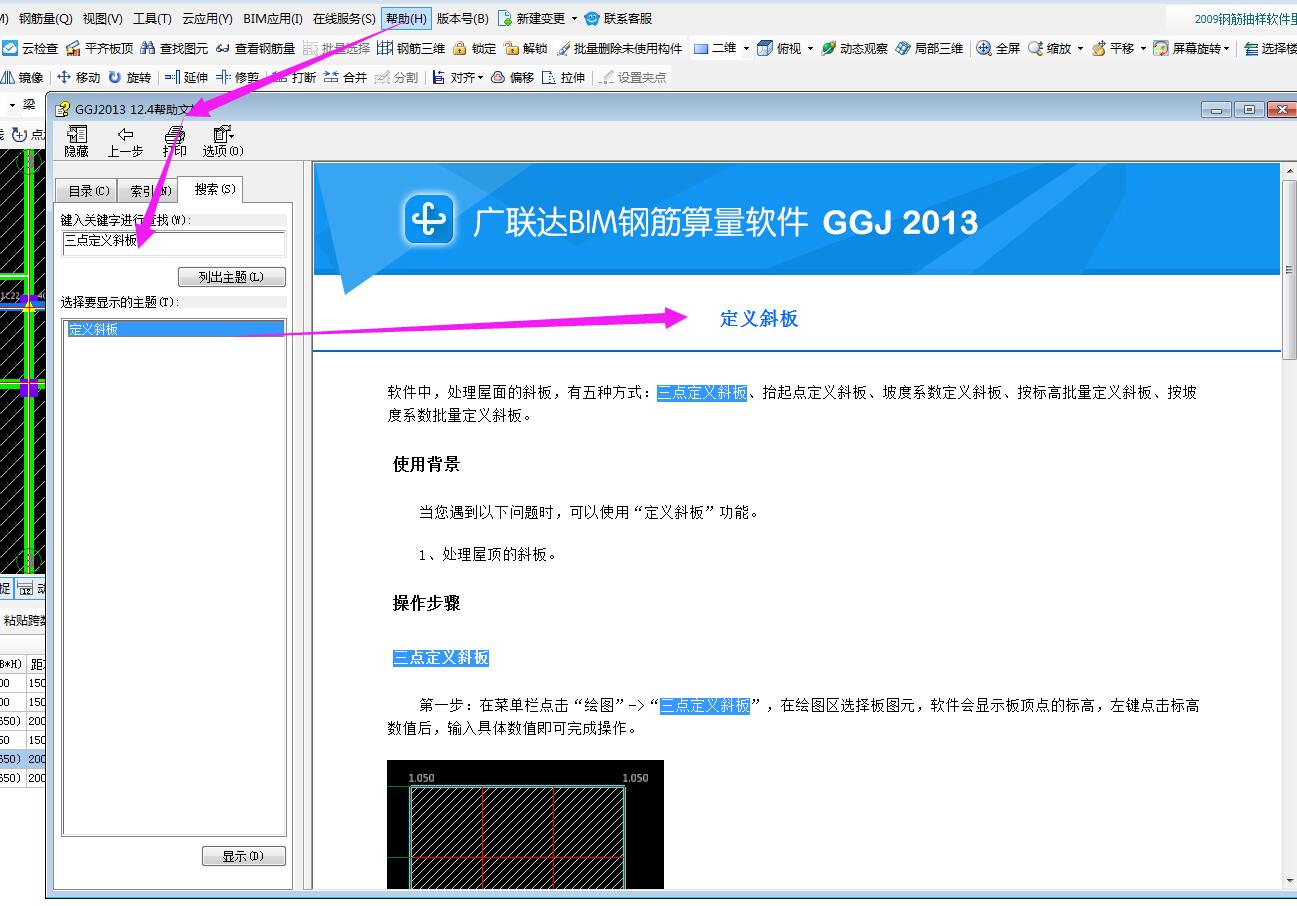Expand the 二维 view dropdown arrow
The height and width of the screenshot is (906, 1297).
(746, 48)
